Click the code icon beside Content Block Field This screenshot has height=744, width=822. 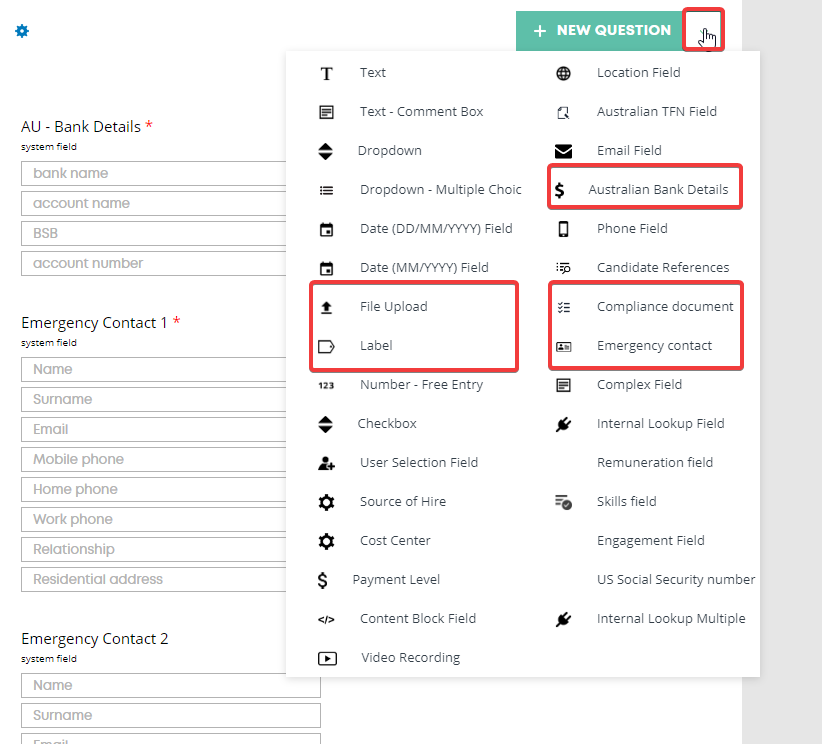pyautogui.click(x=326, y=618)
